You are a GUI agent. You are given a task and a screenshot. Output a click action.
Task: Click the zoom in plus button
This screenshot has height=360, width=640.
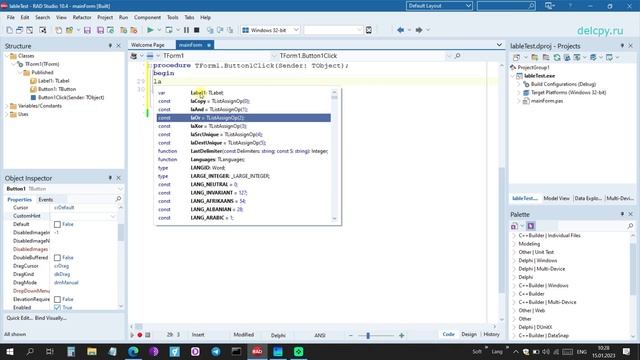click(x=402, y=336)
